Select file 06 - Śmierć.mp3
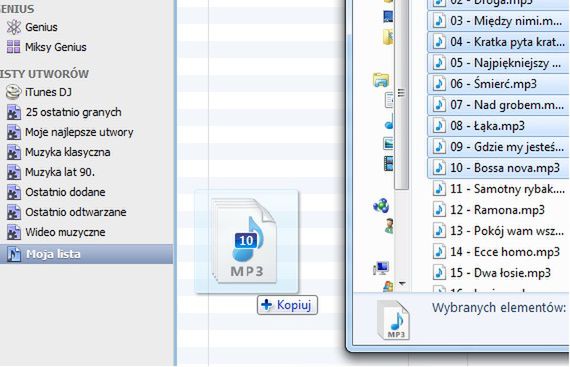Screen dimensions: 570x367 [x=498, y=84]
